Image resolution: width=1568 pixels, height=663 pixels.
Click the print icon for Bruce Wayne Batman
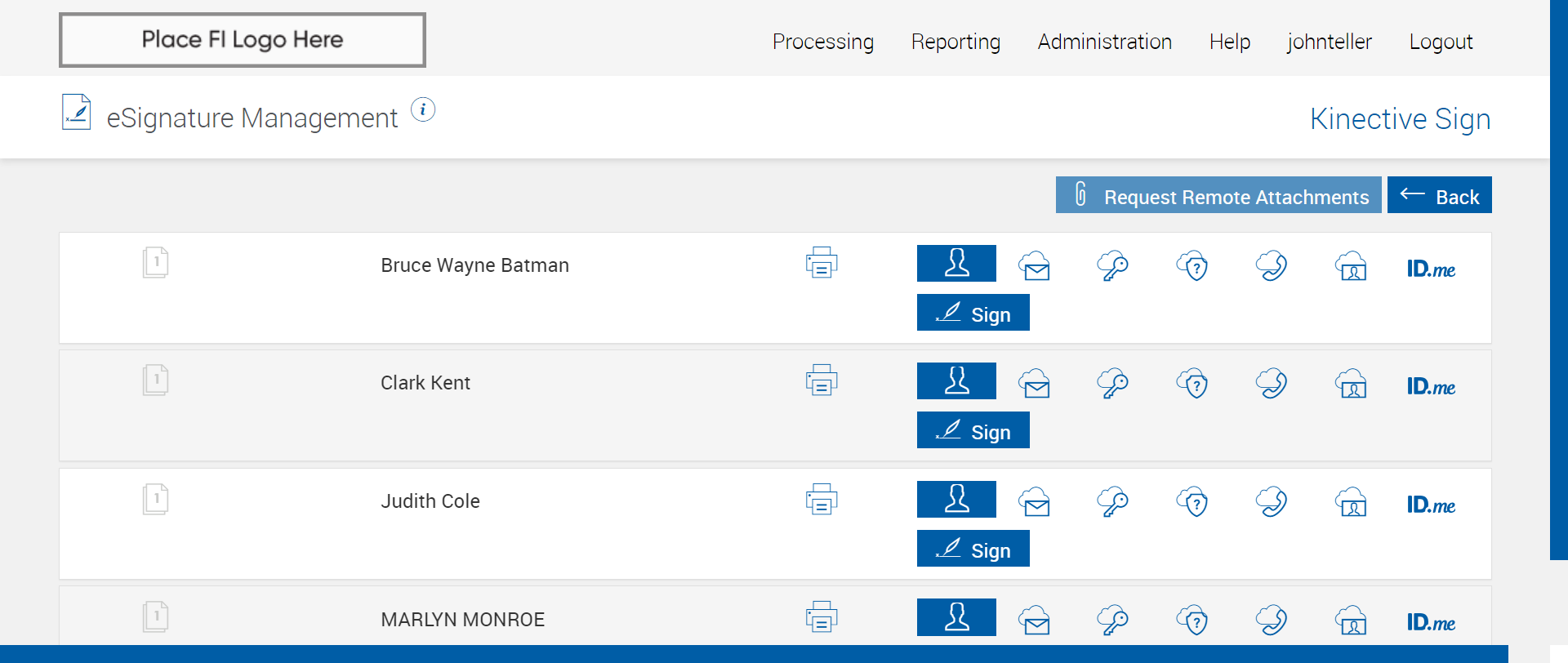pos(822,263)
